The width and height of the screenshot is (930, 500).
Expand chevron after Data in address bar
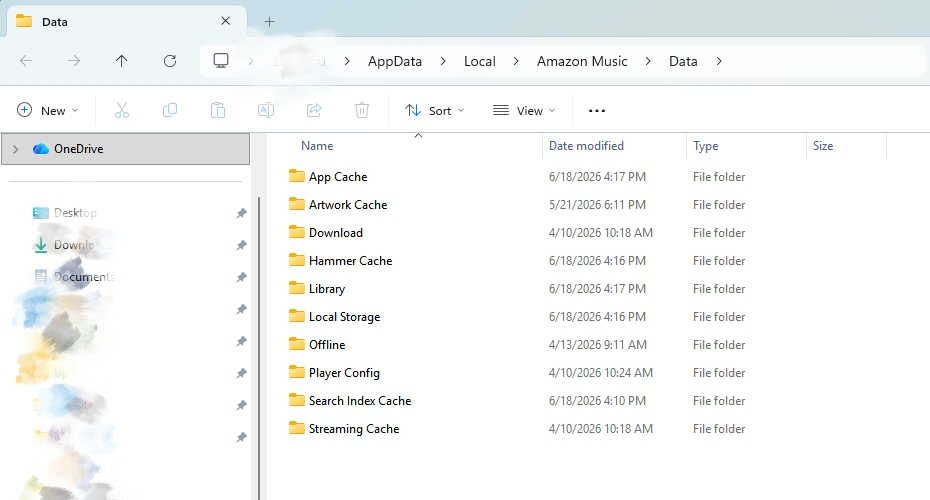click(x=719, y=61)
